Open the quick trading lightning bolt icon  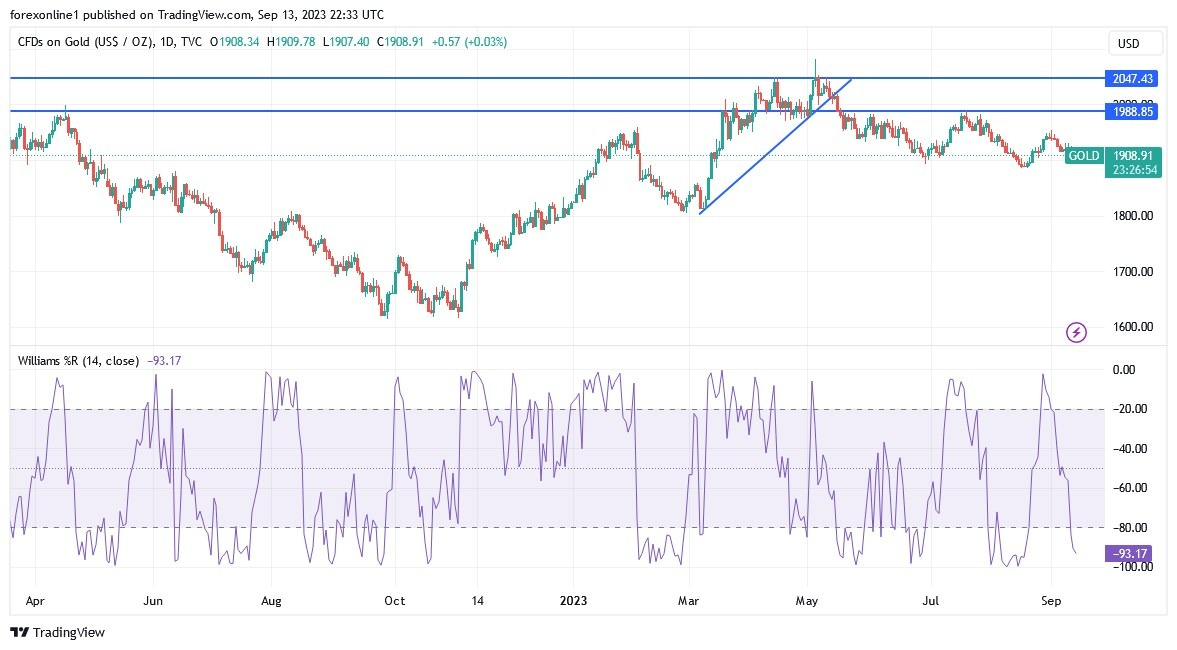point(1075,332)
